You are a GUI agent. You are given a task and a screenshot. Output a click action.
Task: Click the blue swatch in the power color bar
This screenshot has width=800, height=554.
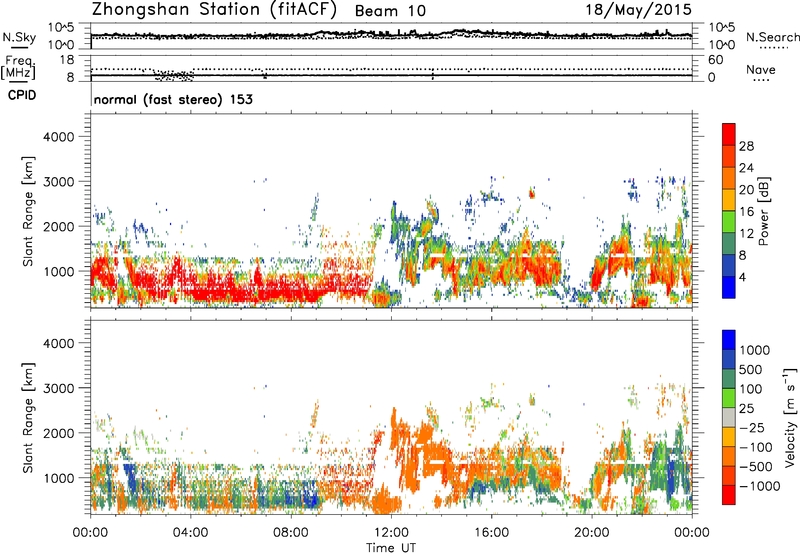[x=729, y=287]
